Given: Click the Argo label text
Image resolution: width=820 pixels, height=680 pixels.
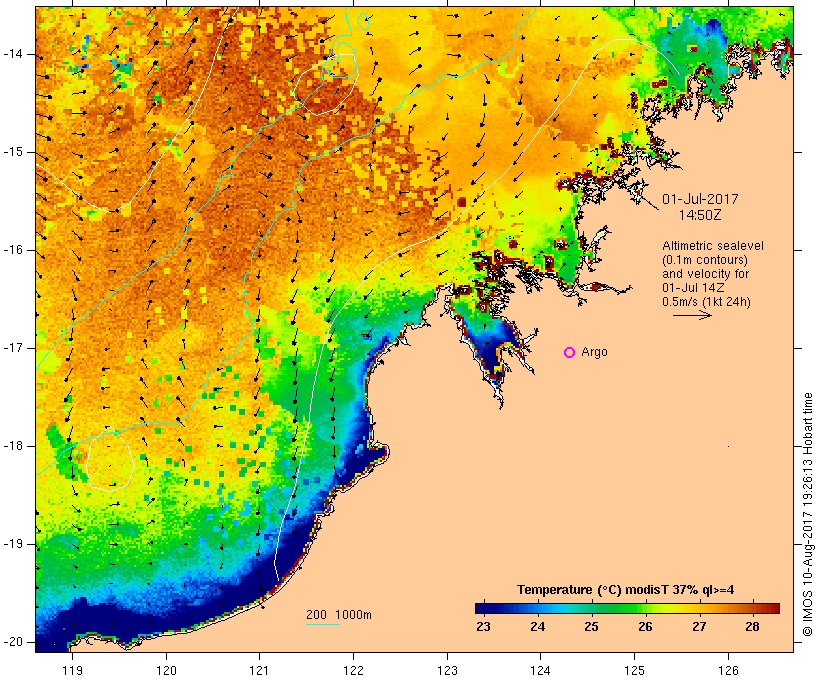Looking at the screenshot, I should (x=595, y=352).
